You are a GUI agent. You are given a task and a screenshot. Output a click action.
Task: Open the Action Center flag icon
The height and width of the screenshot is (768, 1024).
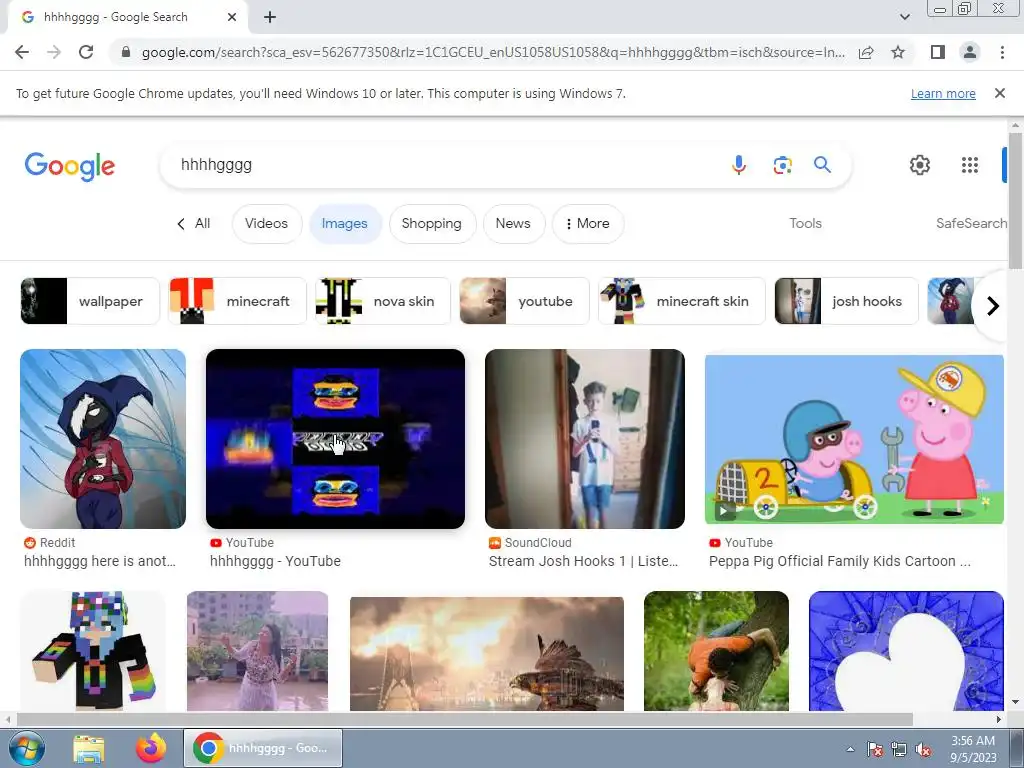(874, 749)
